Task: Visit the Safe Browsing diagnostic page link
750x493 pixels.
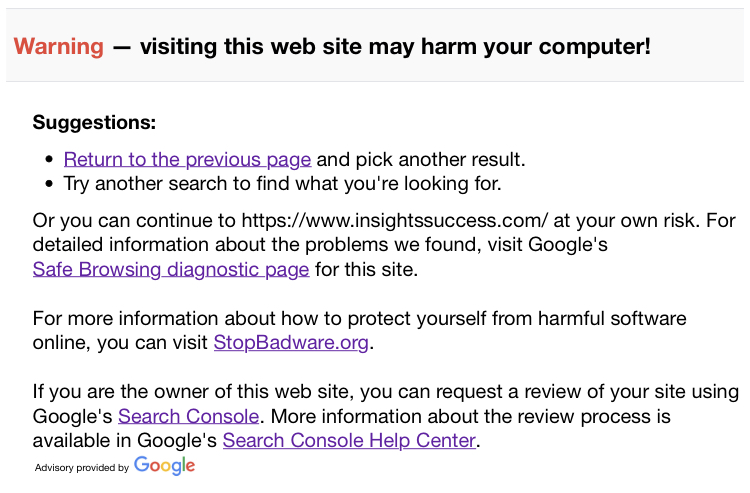Action: (x=171, y=269)
